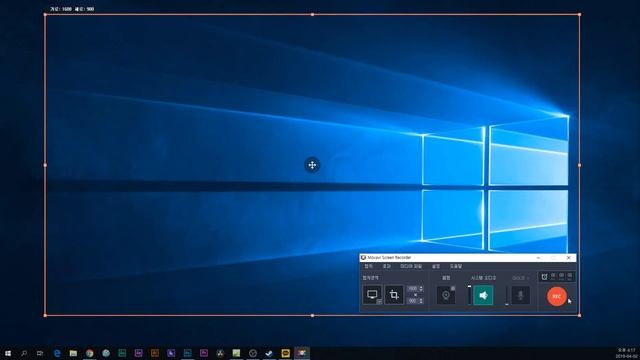Image resolution: width=640 pixels, height=360 pixels.
Task: Open the 설정 menu in Movavi
Action: pyautogui.click(x=436, y=266)
